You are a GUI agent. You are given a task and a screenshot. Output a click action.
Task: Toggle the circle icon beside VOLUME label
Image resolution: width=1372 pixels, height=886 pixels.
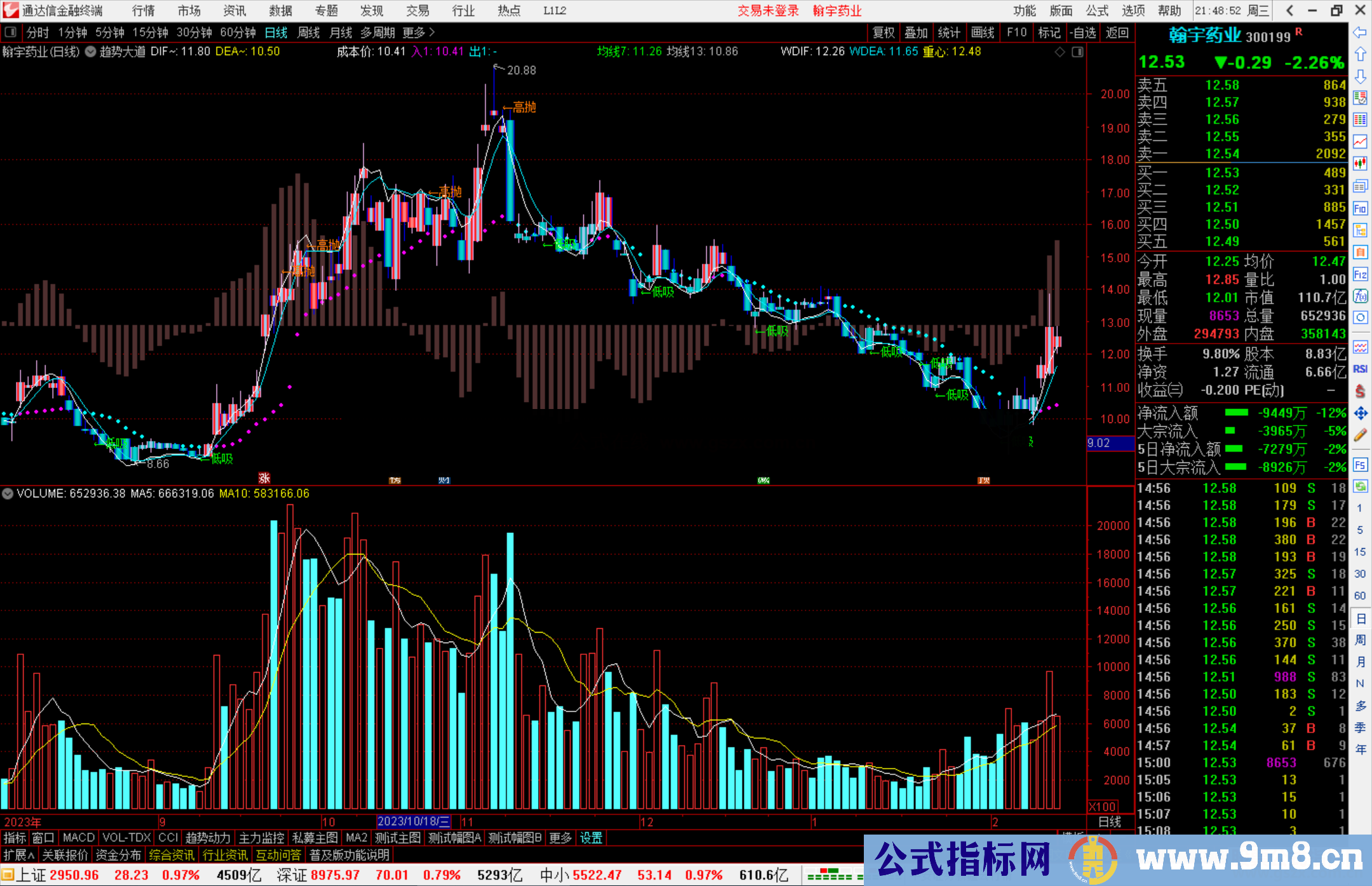point(8,493)
